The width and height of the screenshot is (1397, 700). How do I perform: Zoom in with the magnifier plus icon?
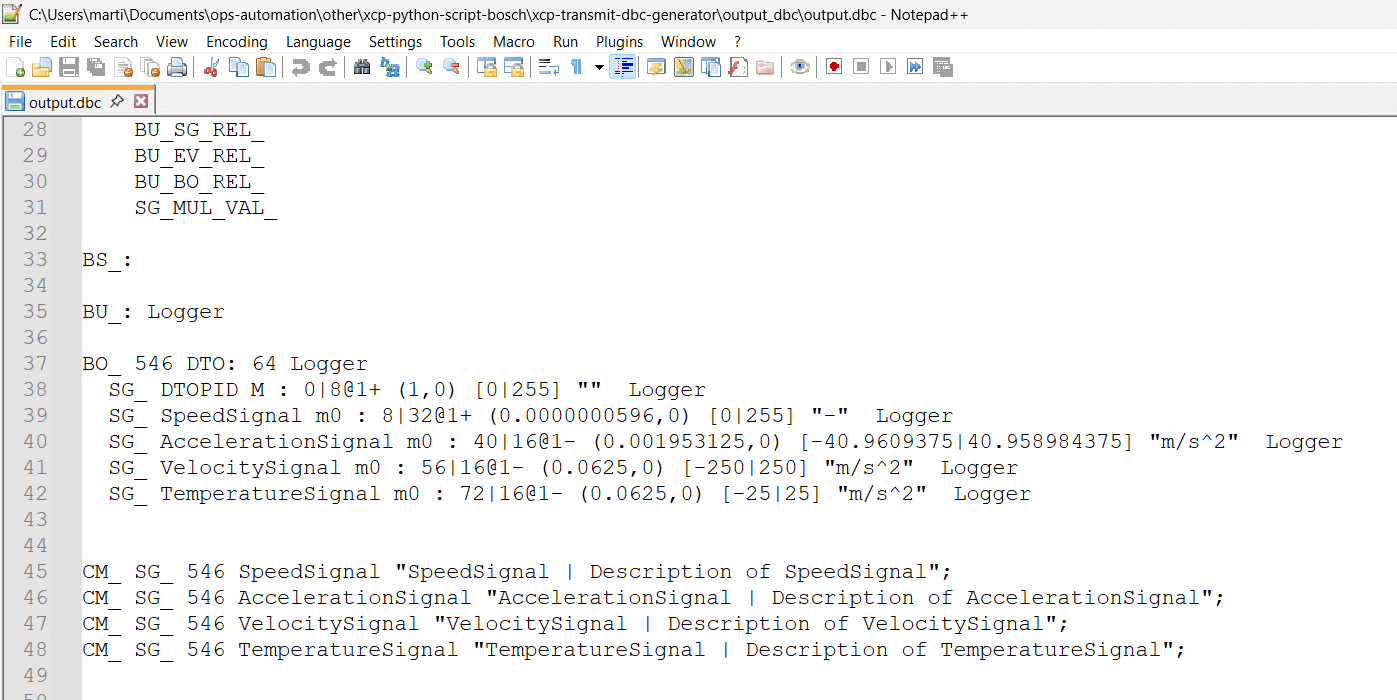tap(424, 67)
